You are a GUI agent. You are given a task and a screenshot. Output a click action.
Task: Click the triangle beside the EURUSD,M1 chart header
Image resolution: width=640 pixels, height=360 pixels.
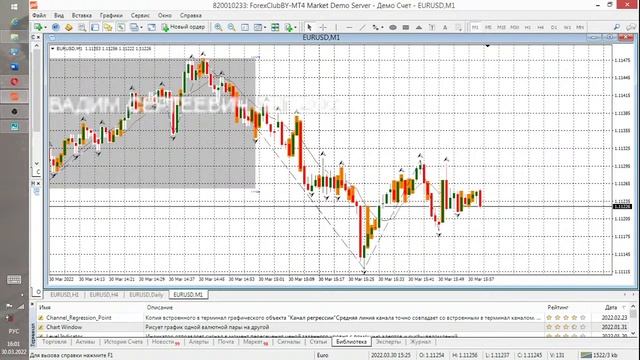pos(53,48)
